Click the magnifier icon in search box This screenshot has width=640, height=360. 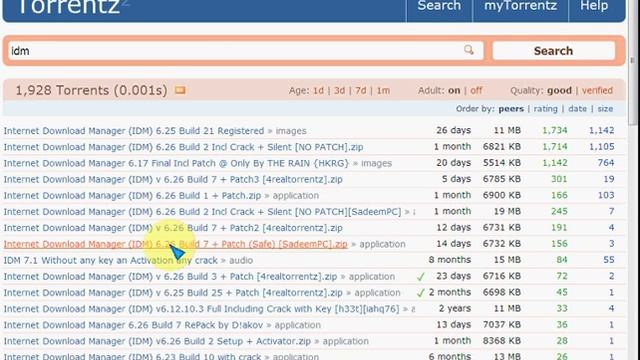(469, 50)
